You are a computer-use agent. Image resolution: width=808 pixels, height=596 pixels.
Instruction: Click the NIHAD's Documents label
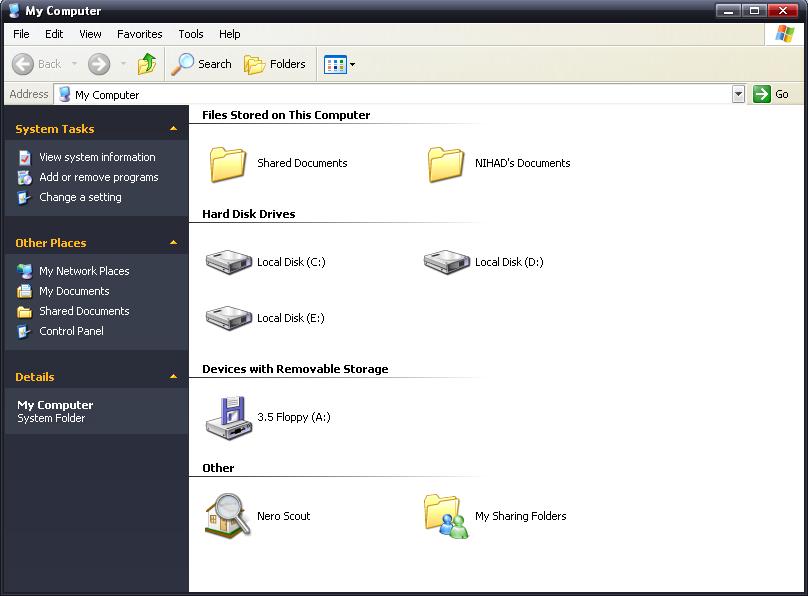(523, 163)
